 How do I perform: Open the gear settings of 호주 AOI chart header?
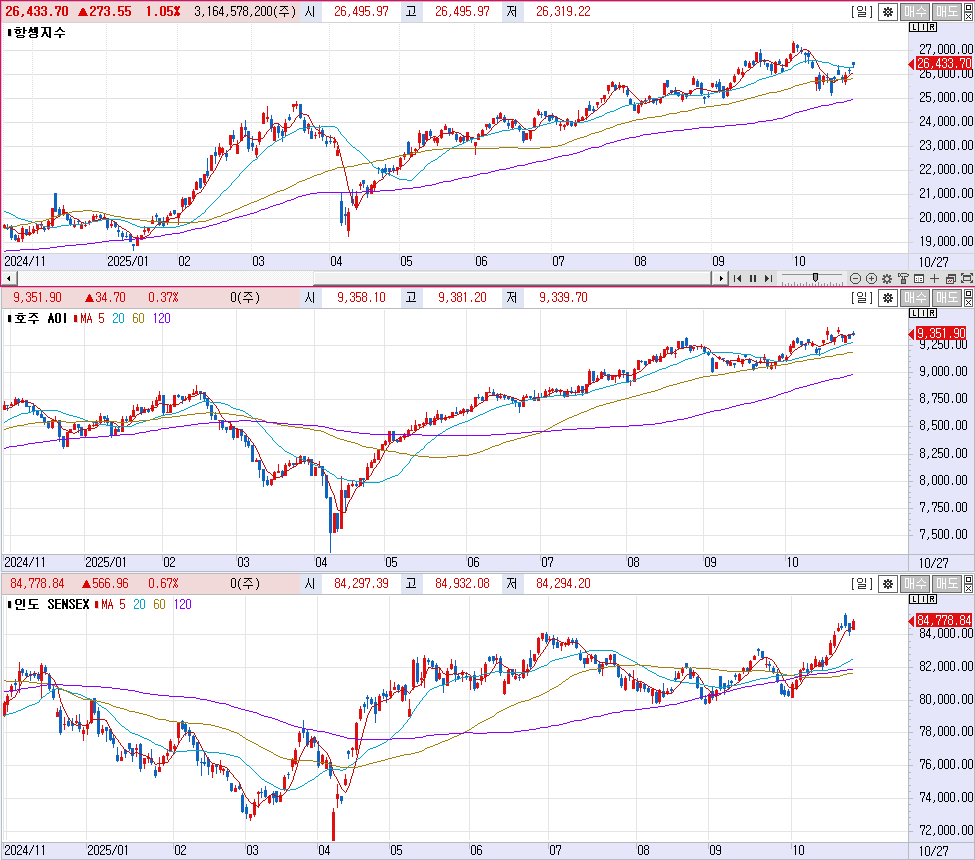click(x=888, y=298)
